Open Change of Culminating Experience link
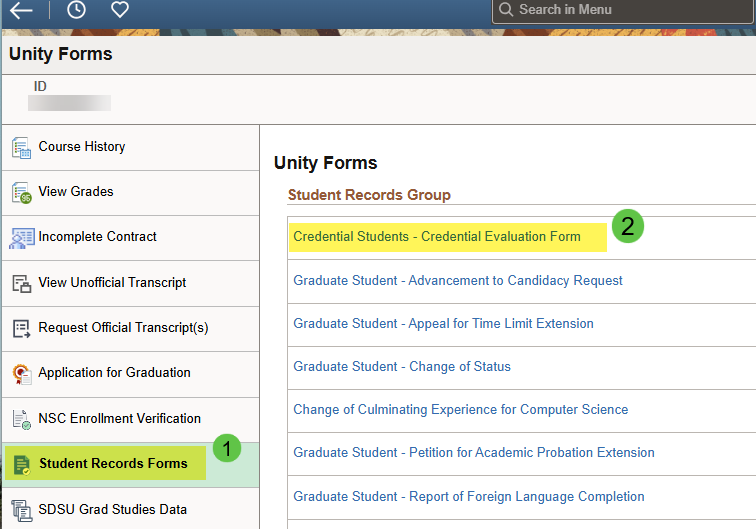Image resolution: width=756 pixels, height=529 pixels. point(460,409)
